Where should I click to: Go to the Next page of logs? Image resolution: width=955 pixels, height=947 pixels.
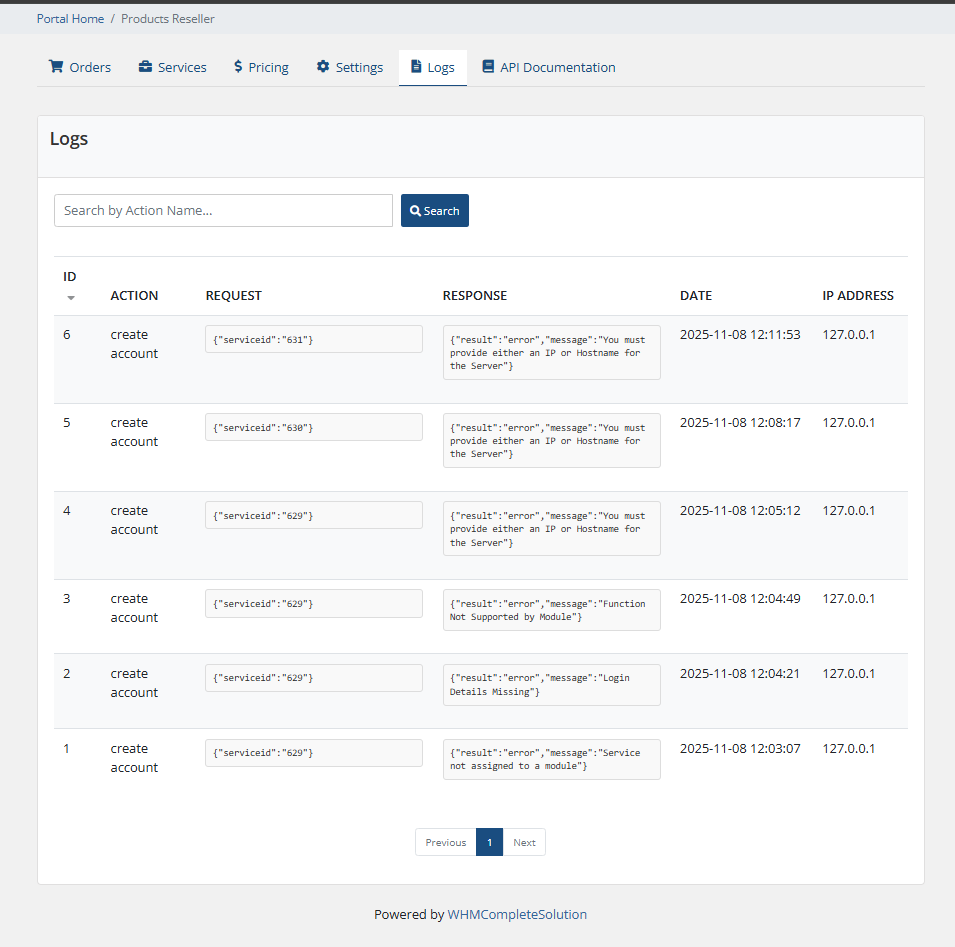click(x=524, y=841)
